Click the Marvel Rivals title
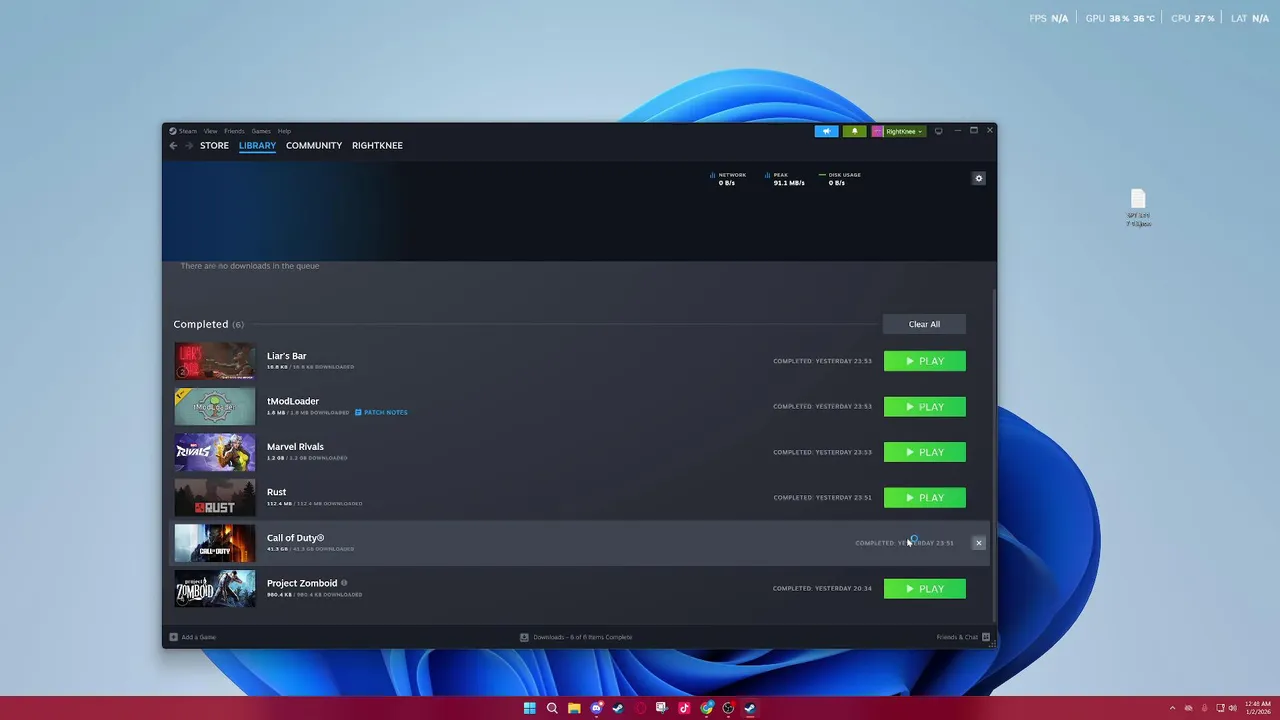 tap(295, 447)
